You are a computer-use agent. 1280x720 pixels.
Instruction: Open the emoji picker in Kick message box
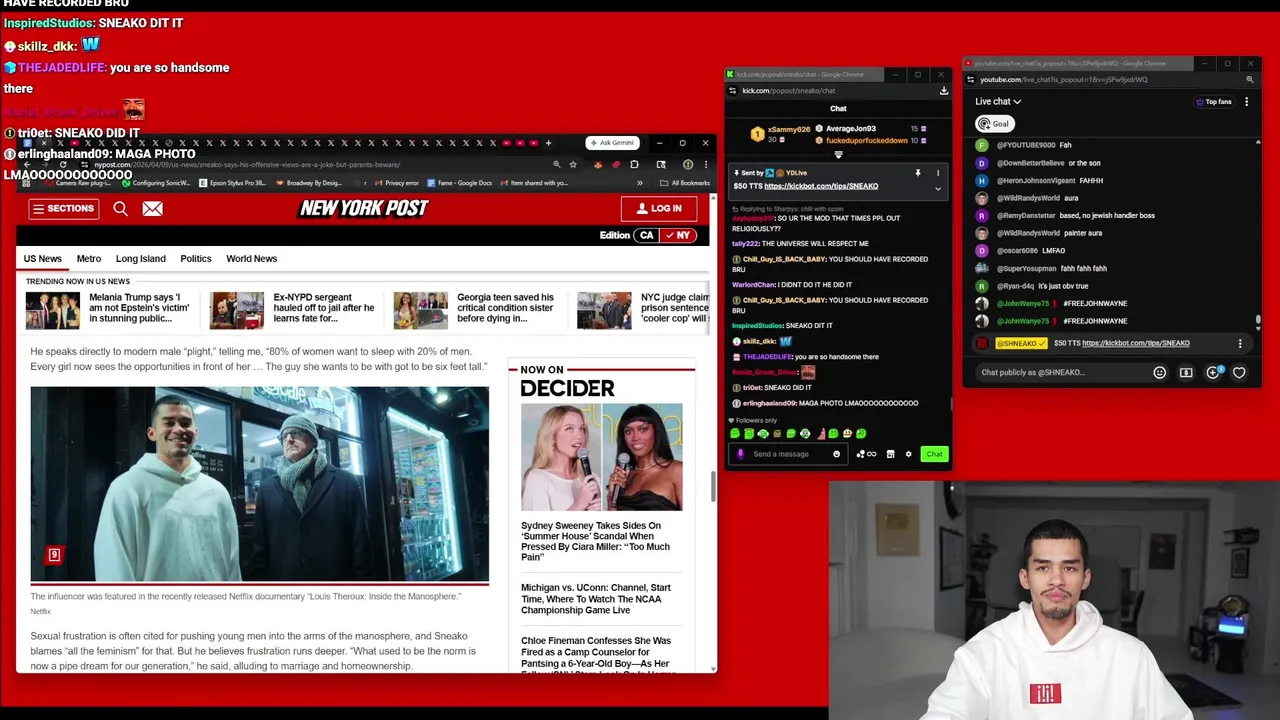pos(836,454)
